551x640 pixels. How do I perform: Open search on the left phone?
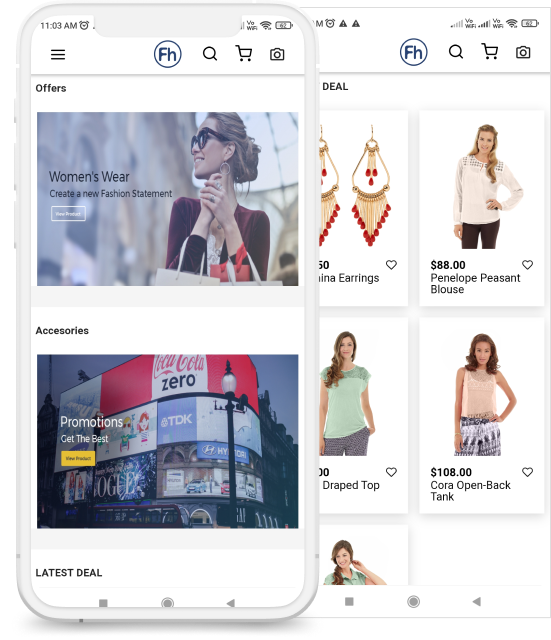point(210,54)
